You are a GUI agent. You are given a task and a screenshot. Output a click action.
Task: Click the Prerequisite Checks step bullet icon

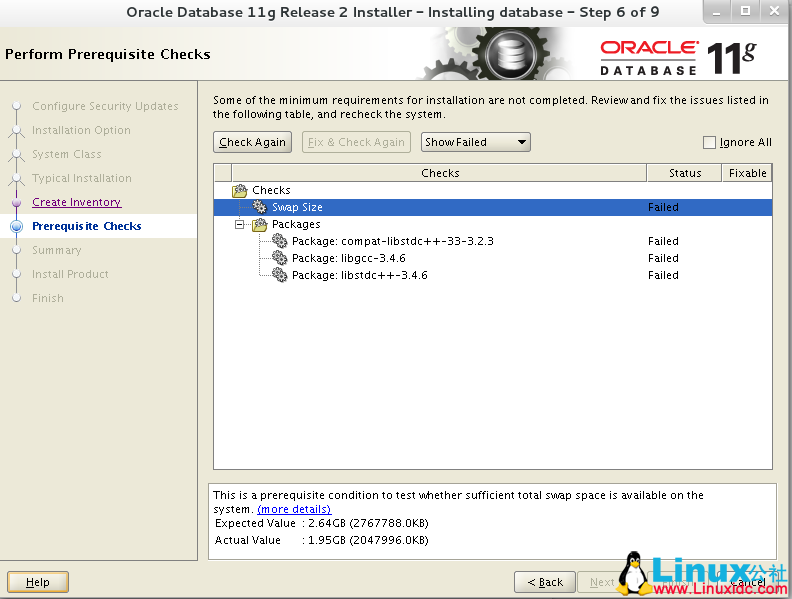(17, 226)
